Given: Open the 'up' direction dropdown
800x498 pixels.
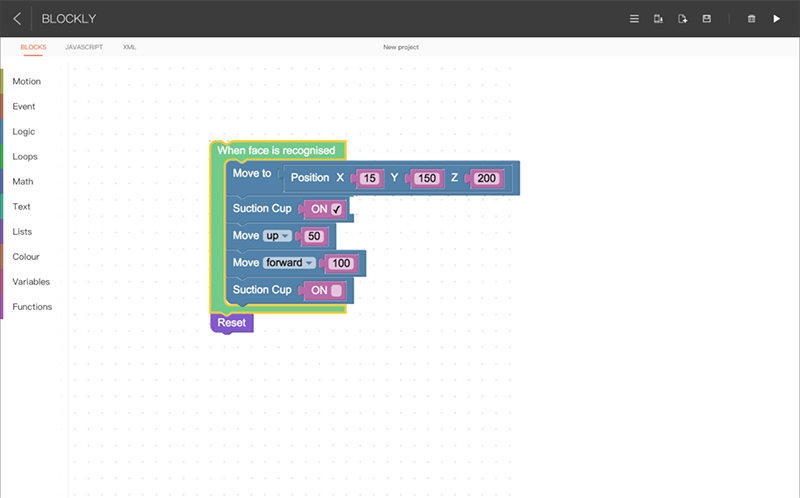Looking at the screenshot, I should pyautogui.click(x=277, y=236).
